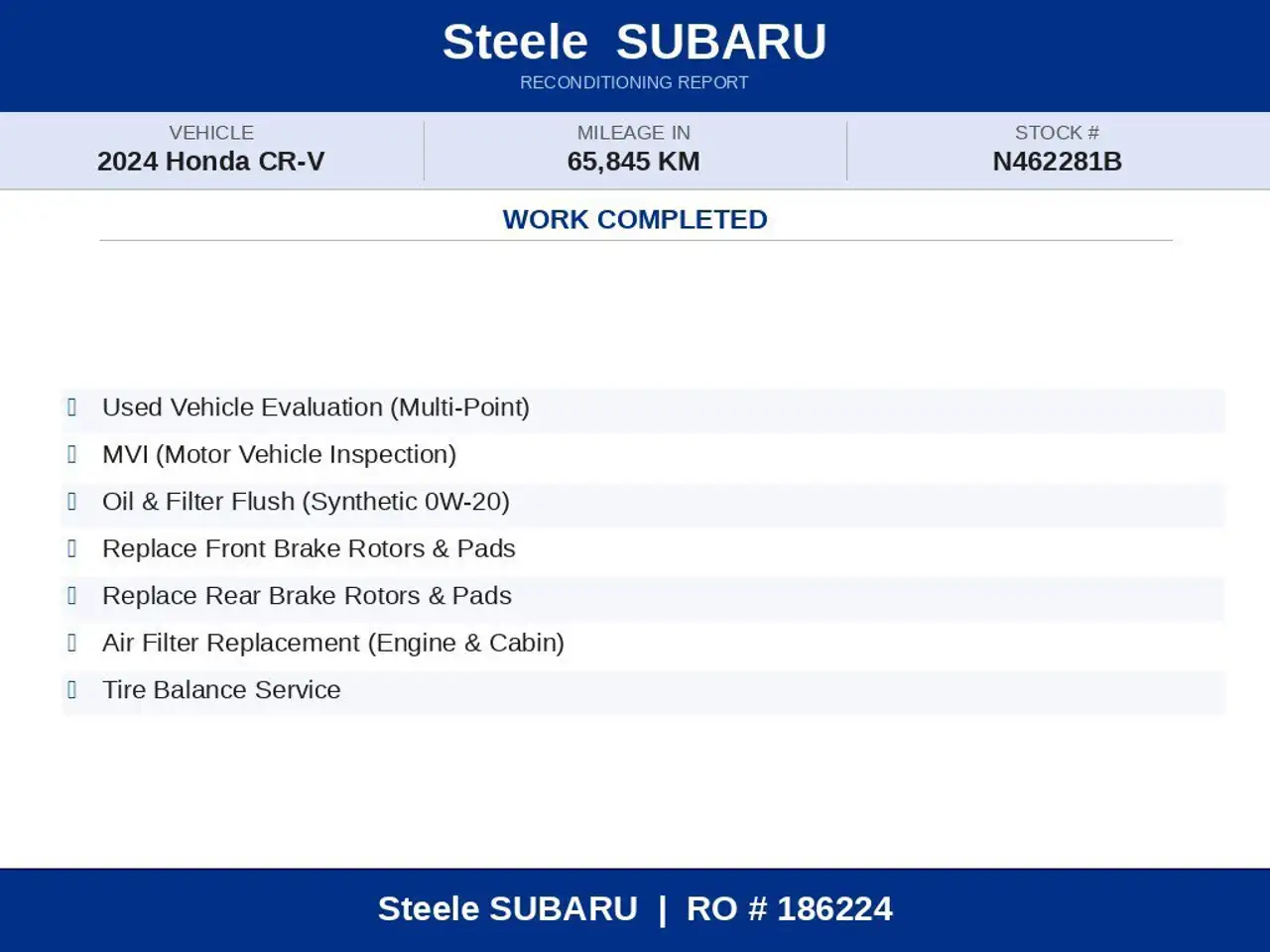Click the icon beside Tire Balance Service
The height and width of the screenshot is (952, 1270).
pos(71,690)
